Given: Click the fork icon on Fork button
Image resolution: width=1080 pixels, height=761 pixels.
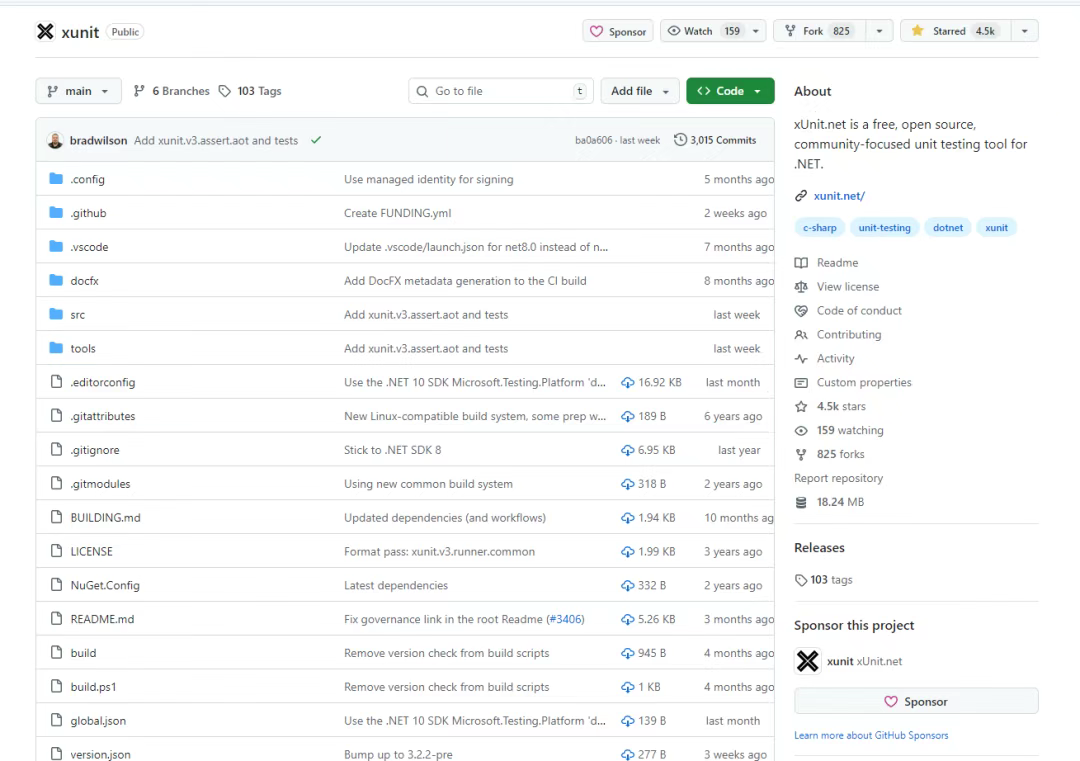Looking at the screenshot, I should 790,31.
